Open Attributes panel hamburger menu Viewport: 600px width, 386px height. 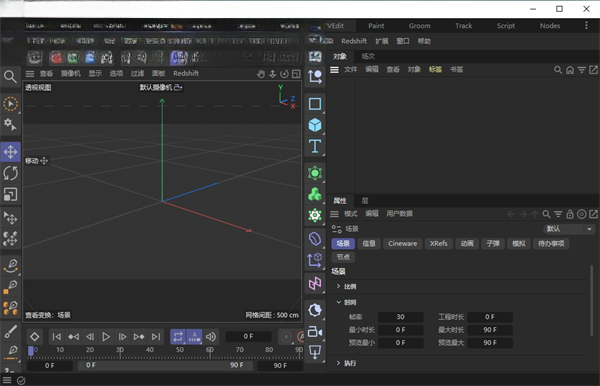[334, 214]
